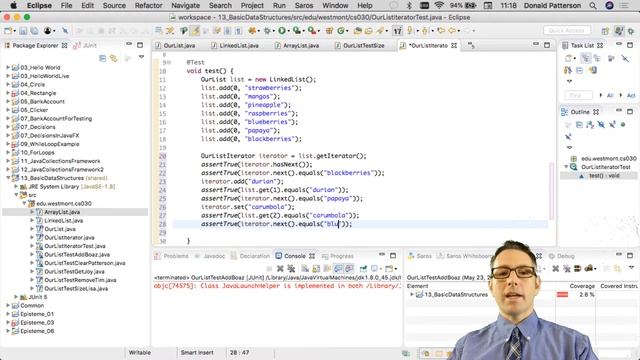Toggle Sort alphabetically in Outline view

[x=590, y=124]
